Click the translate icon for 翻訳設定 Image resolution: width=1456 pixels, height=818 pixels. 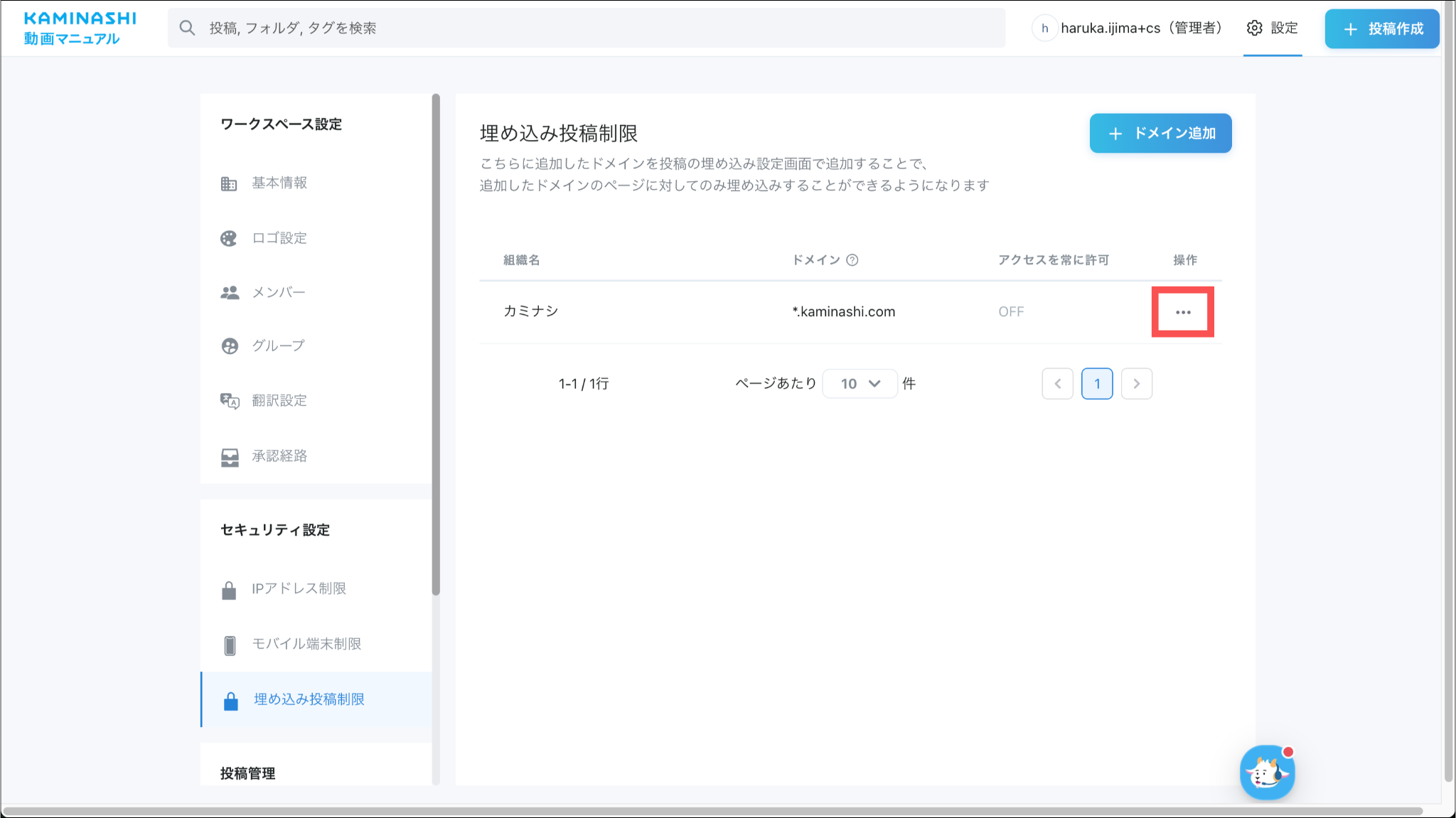pos(229,401)
